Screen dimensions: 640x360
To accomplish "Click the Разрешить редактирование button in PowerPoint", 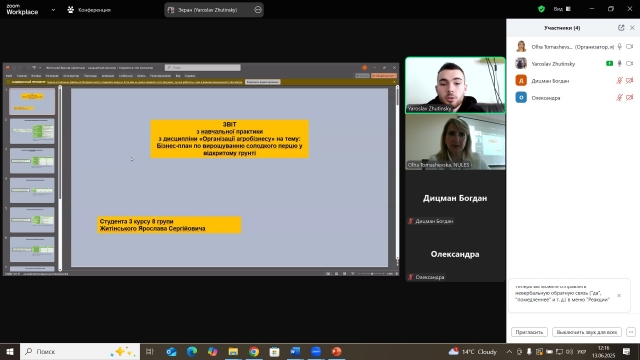I will (x=263, y=82).
